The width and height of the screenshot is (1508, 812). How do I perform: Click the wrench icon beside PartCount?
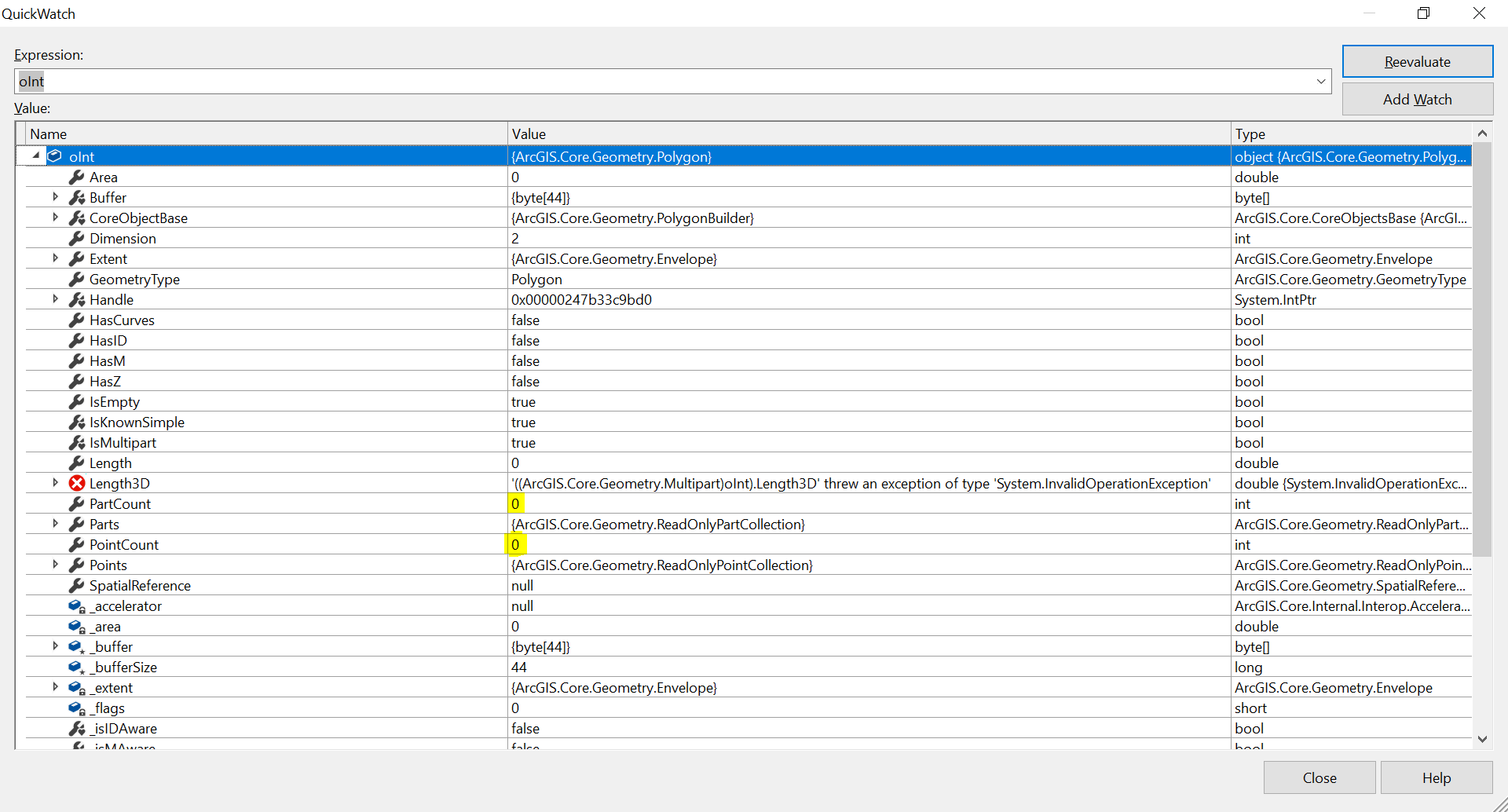coord(76,504)
